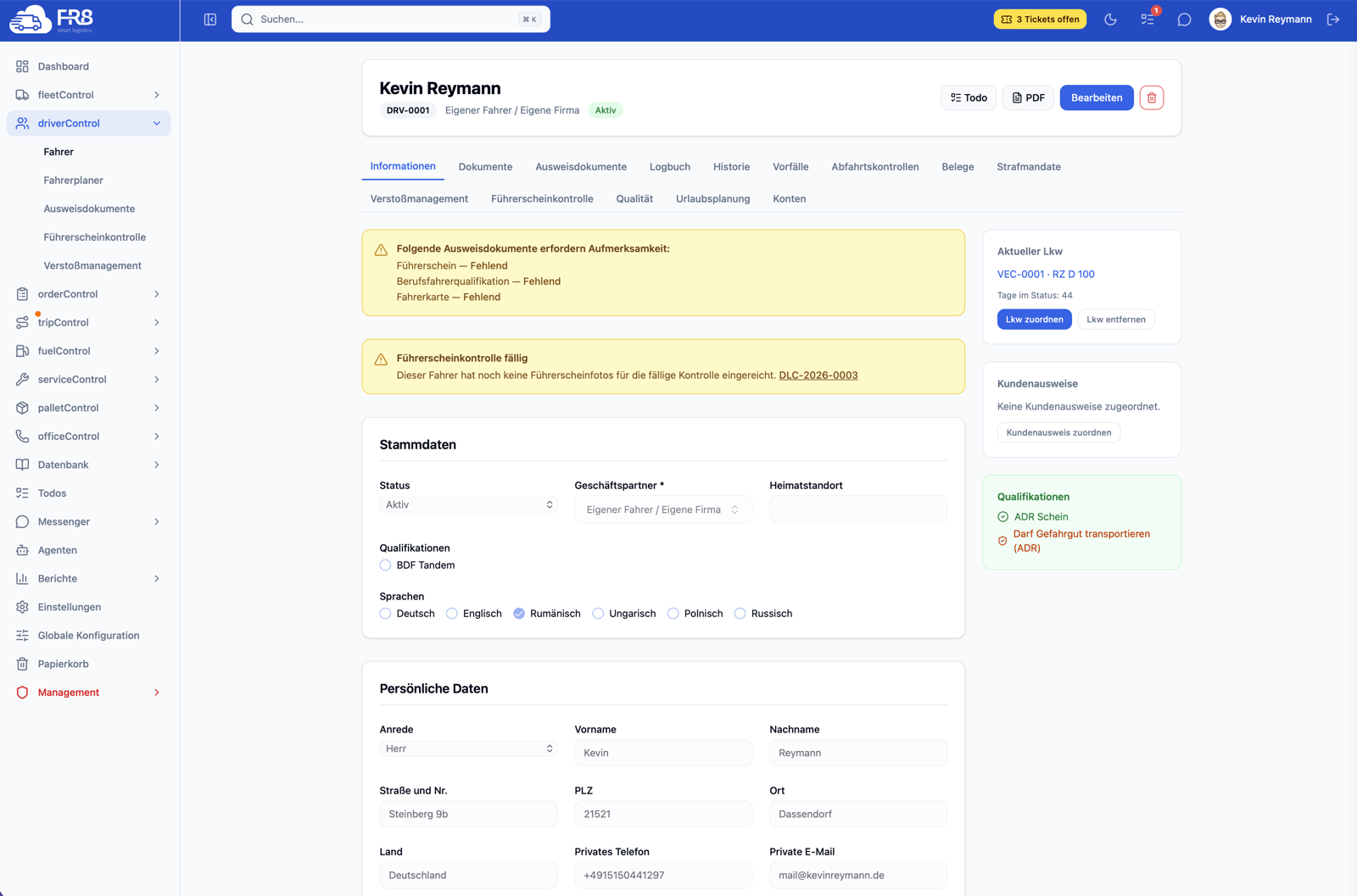Click the Datenbank book icon
Image resolution: width=1357 pixels, height=896 pixels.
click(22, 465)
